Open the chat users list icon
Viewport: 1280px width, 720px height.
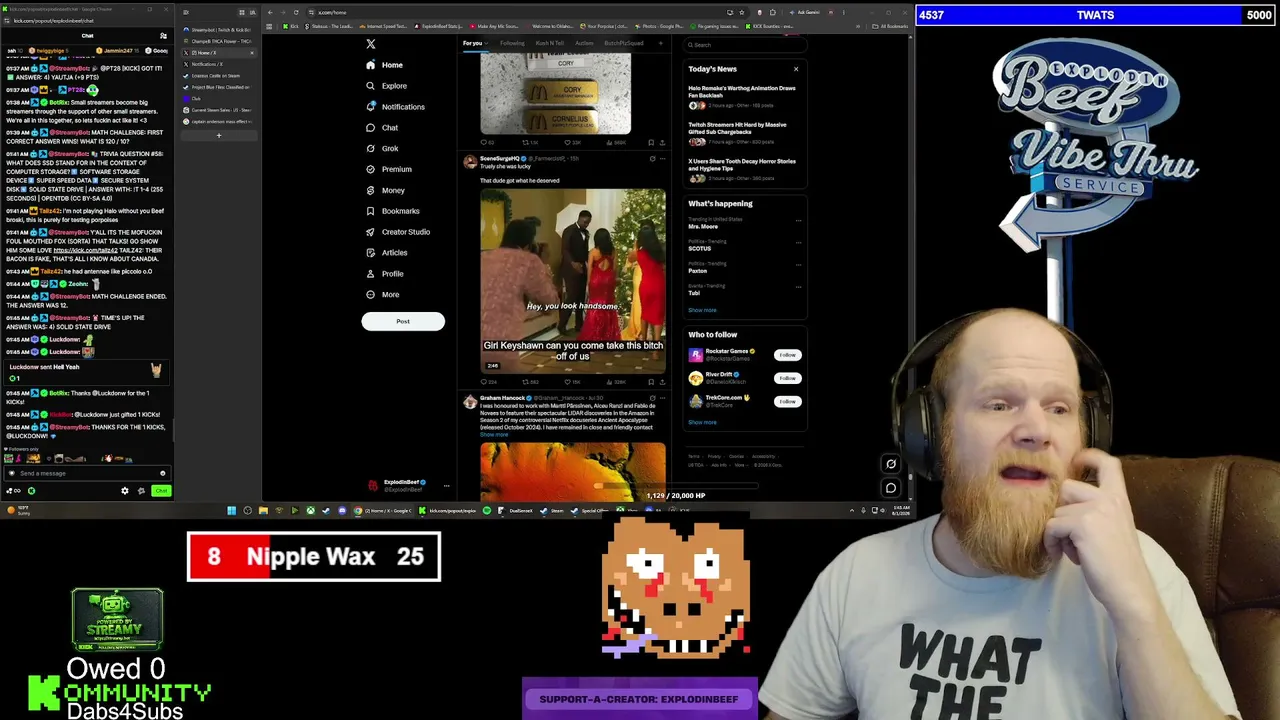coord(163,36)
